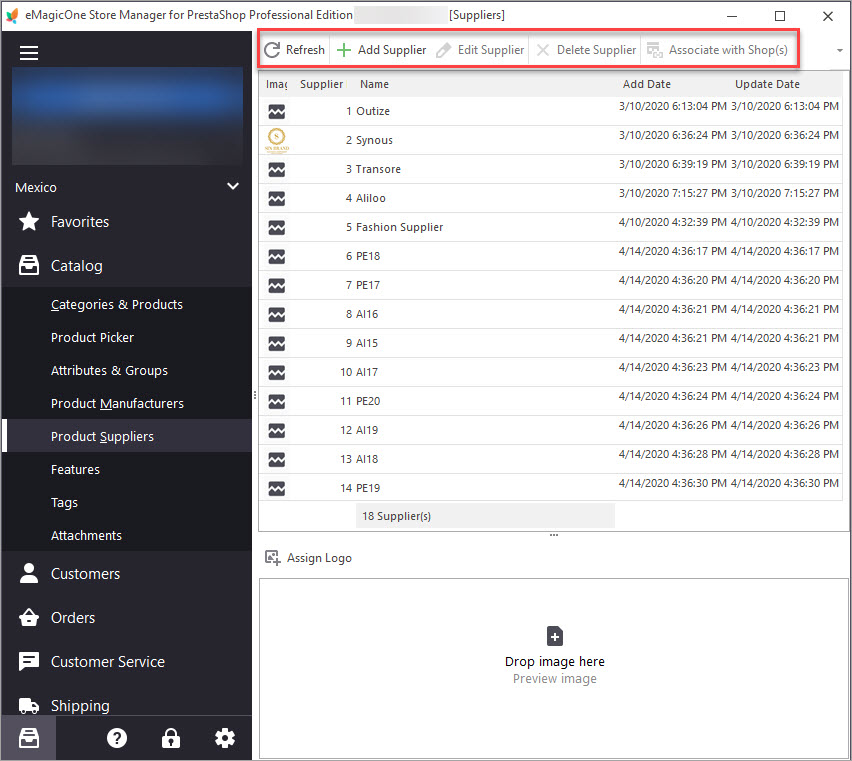
Task: Select the PE19 supplier row
Action: tap(550, 488)
